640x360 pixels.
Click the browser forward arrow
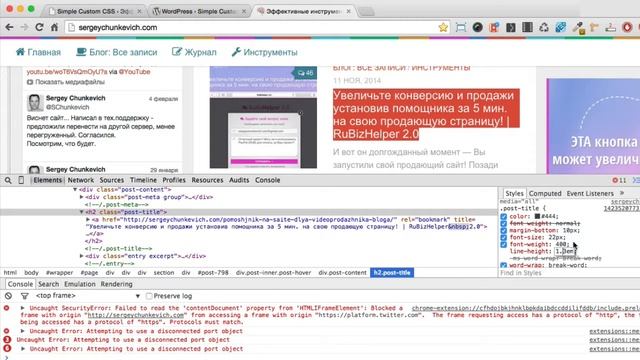[24, 27]
